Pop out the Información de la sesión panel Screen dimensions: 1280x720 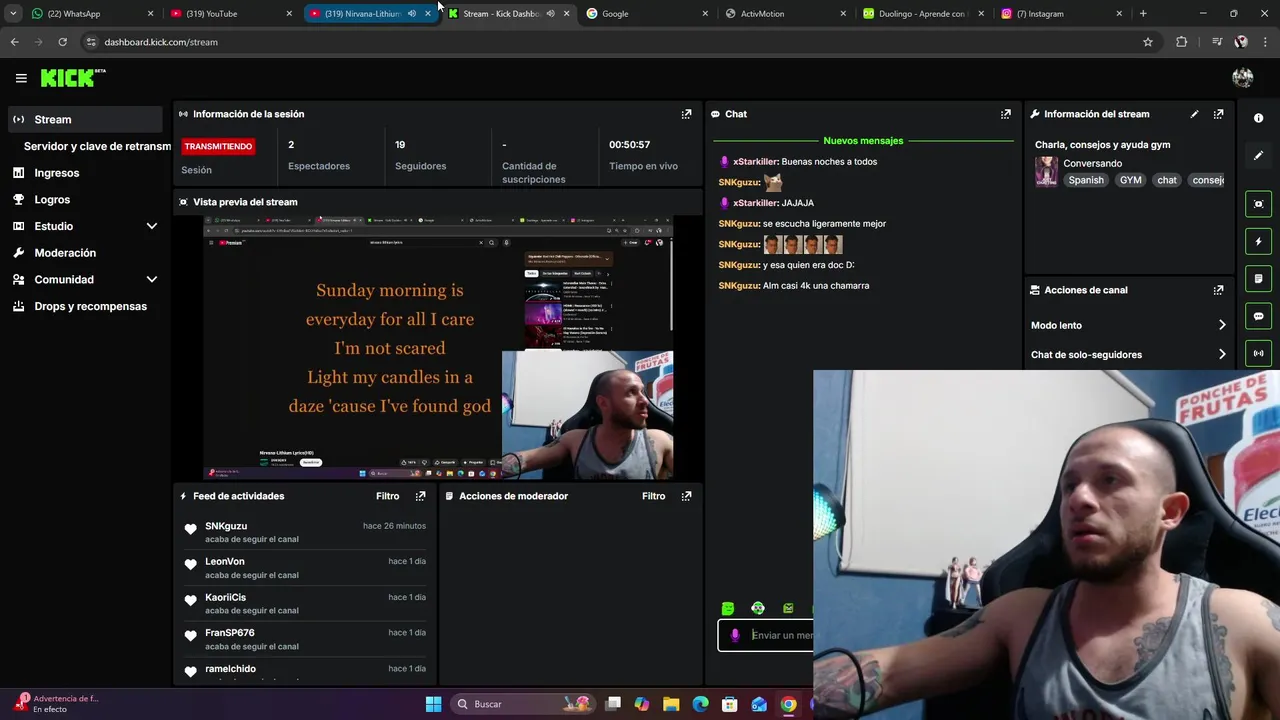(x=686, y=114)
